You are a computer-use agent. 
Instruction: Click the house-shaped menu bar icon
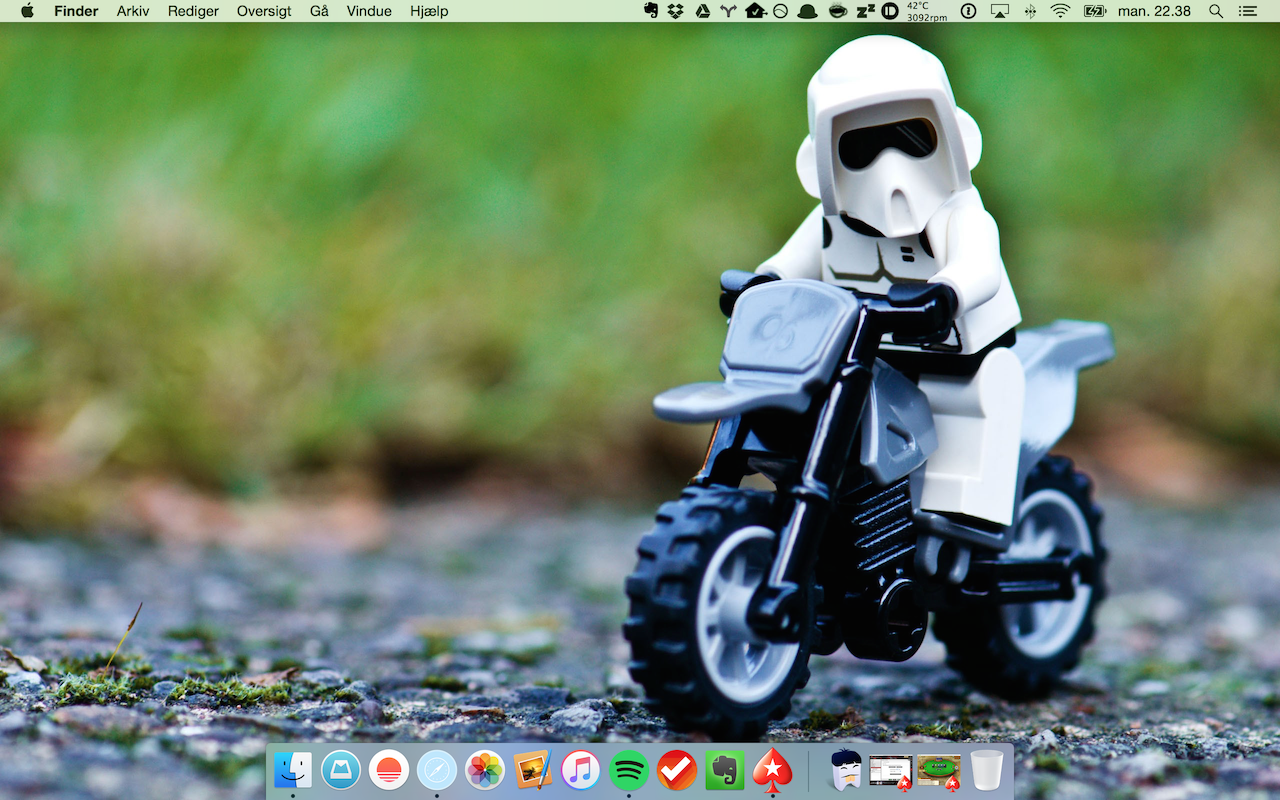pyautogui.click(x=755, y=11)
